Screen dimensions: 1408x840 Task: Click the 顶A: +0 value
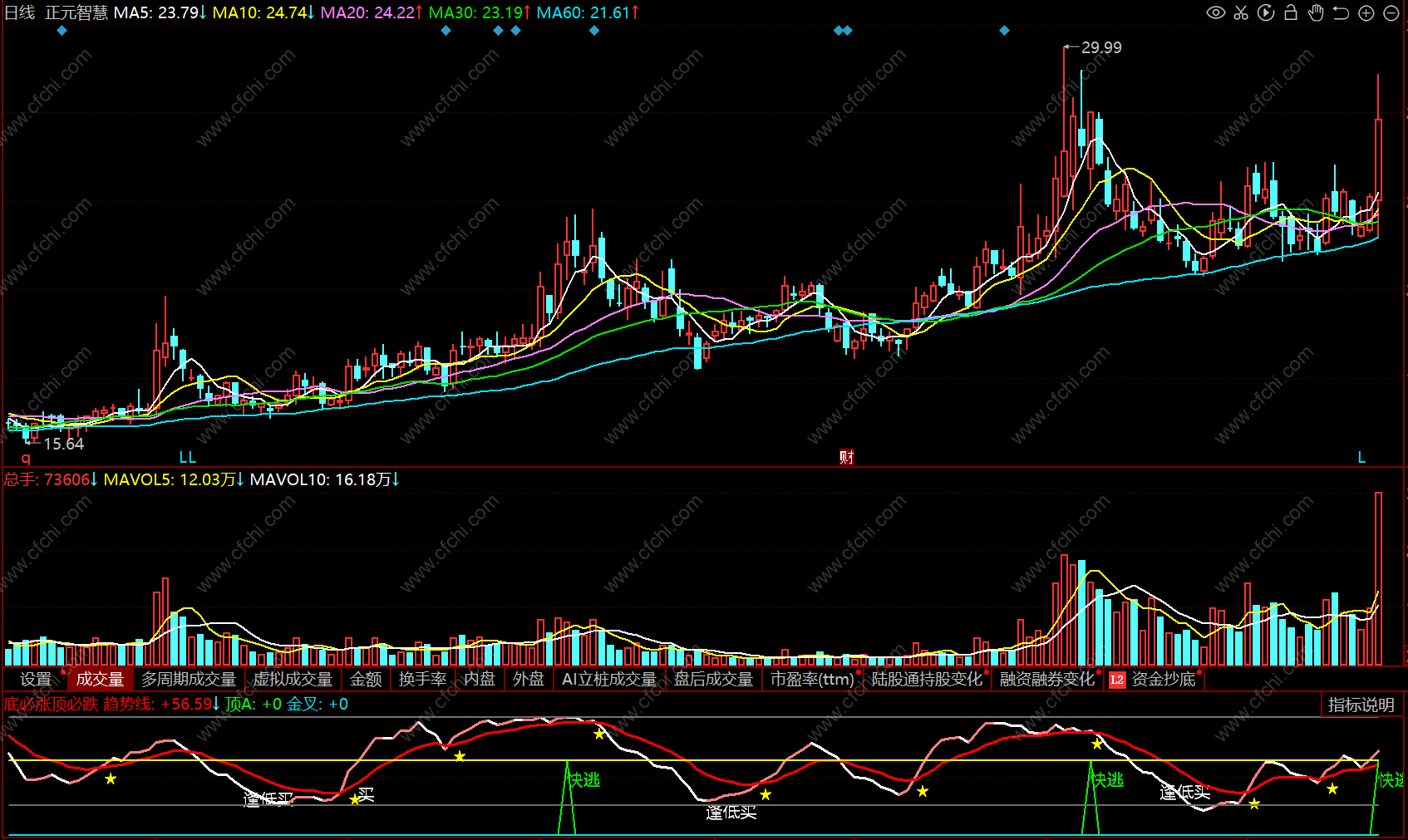254,704
